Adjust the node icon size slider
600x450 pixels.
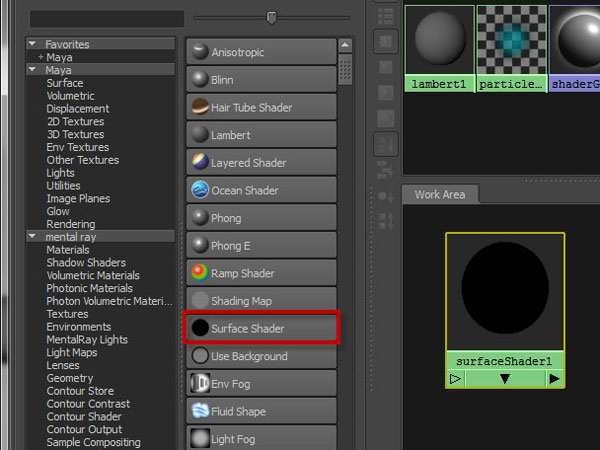pyautogui.click(x=271, y=18)
